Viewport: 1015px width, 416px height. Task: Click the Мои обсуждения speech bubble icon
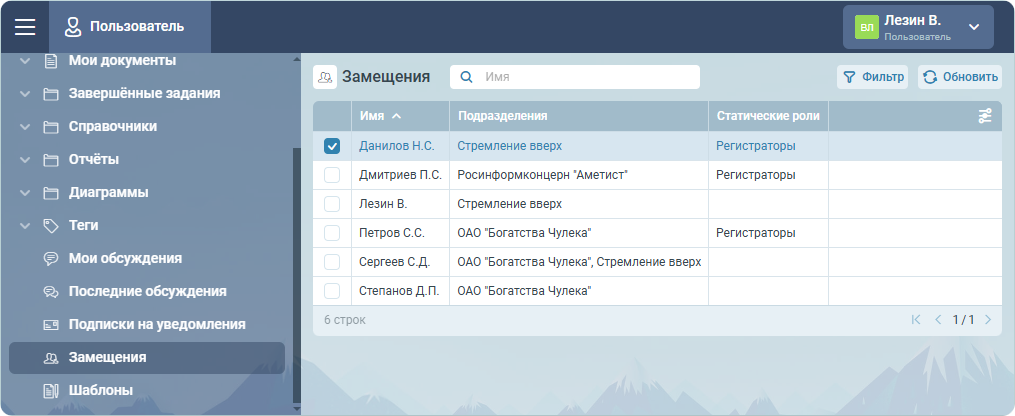click(50, 258)
